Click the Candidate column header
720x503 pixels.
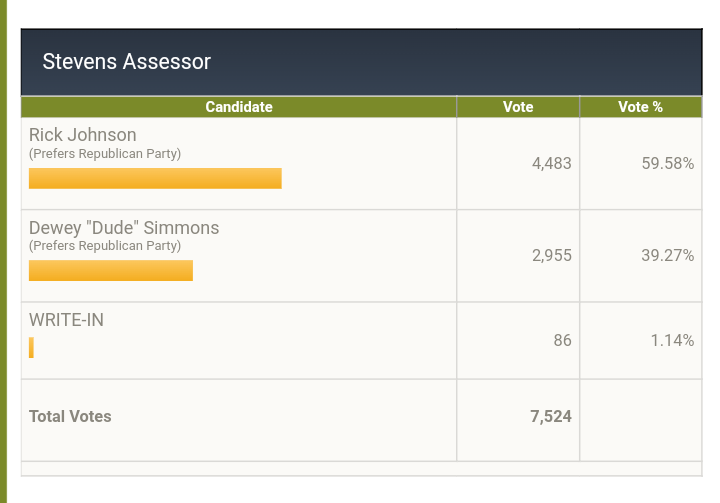239,107
